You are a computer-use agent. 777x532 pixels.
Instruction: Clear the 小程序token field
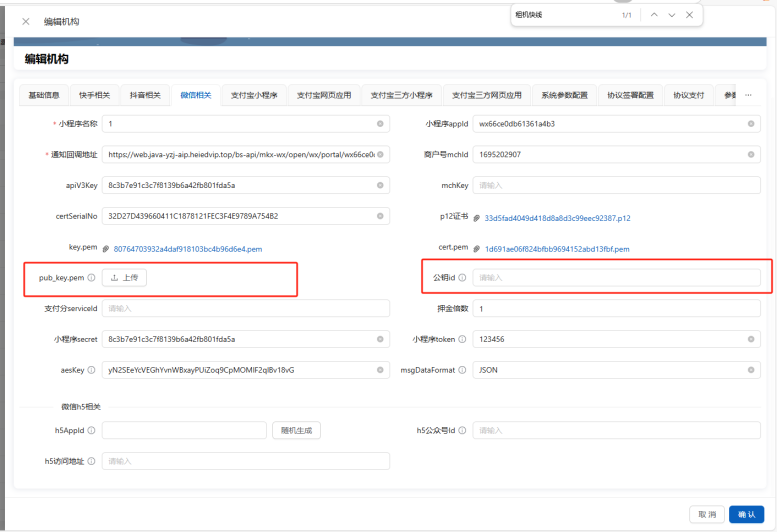[x=751, y=339]
